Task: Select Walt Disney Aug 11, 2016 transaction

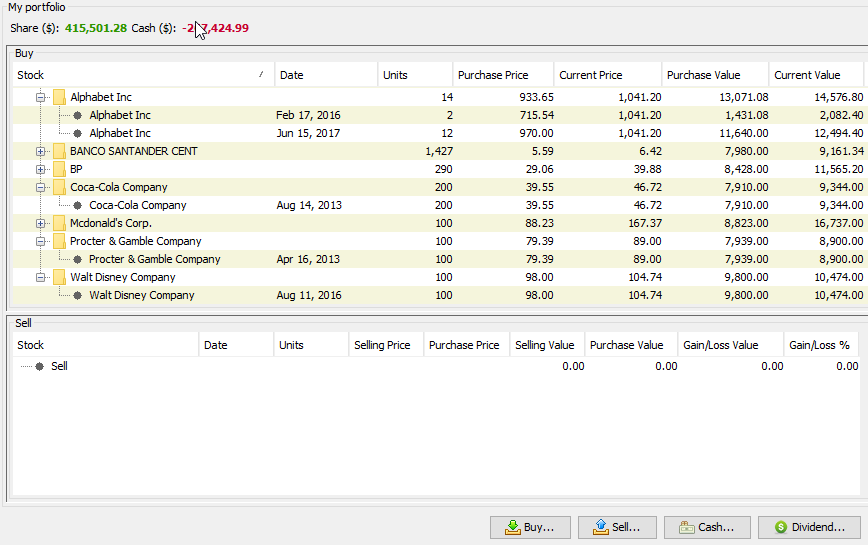Action: tap(438, 295)
